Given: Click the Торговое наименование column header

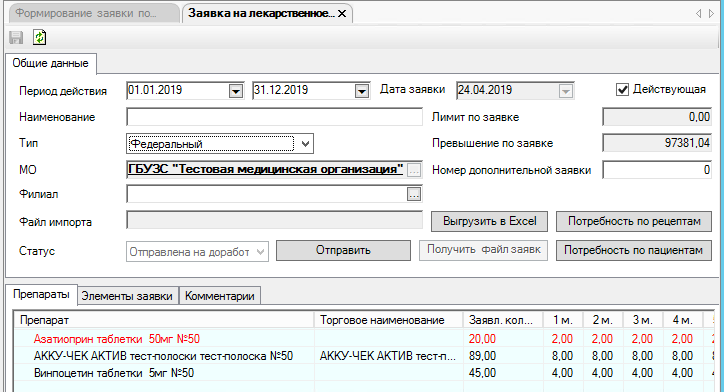Looking at the screenshot, I should (388, 320).
